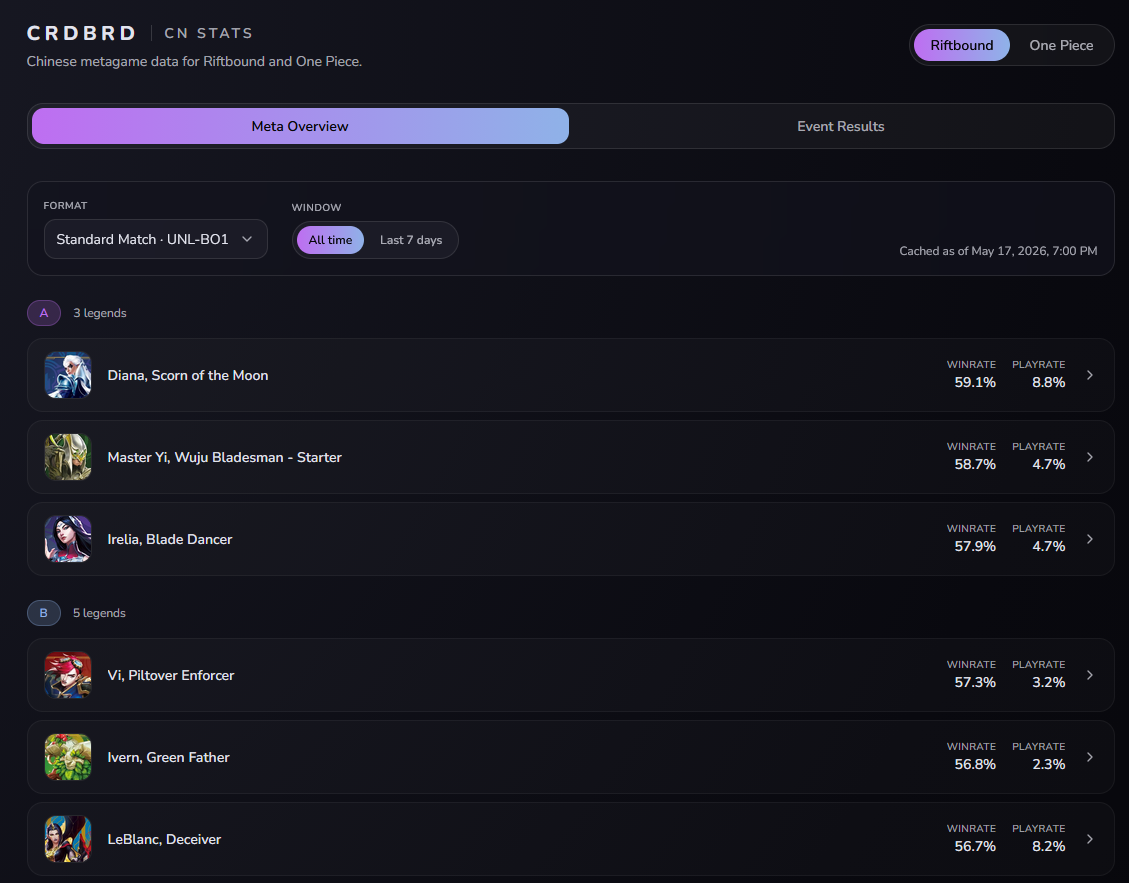Screen dimensions: 1129x883
Task: Select Riftbound in game toggle
Action: 961,45
